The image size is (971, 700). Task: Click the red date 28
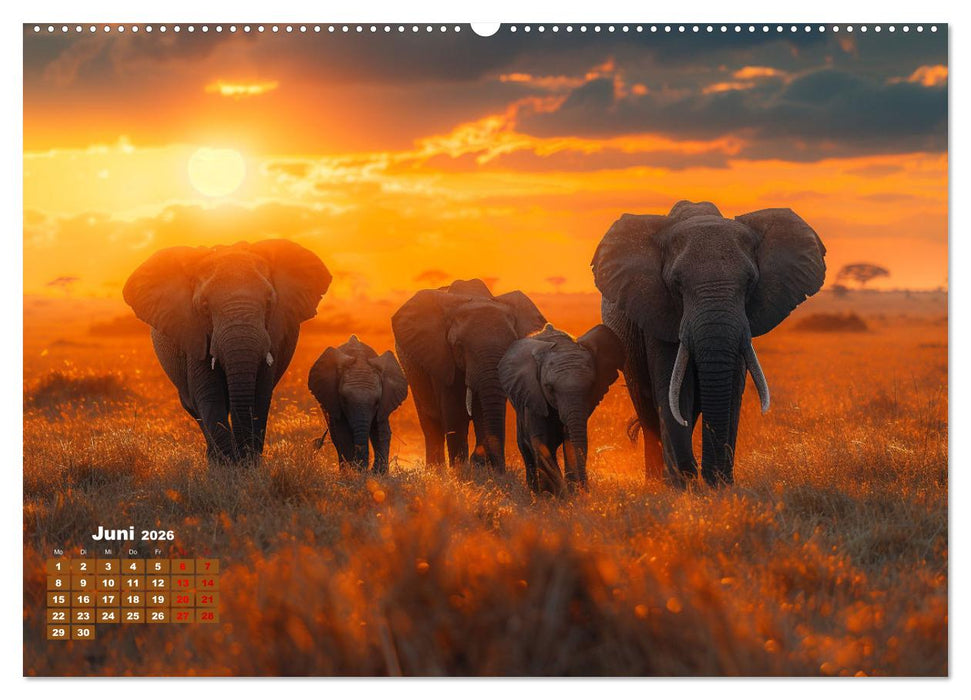click(x=208, y=615)
